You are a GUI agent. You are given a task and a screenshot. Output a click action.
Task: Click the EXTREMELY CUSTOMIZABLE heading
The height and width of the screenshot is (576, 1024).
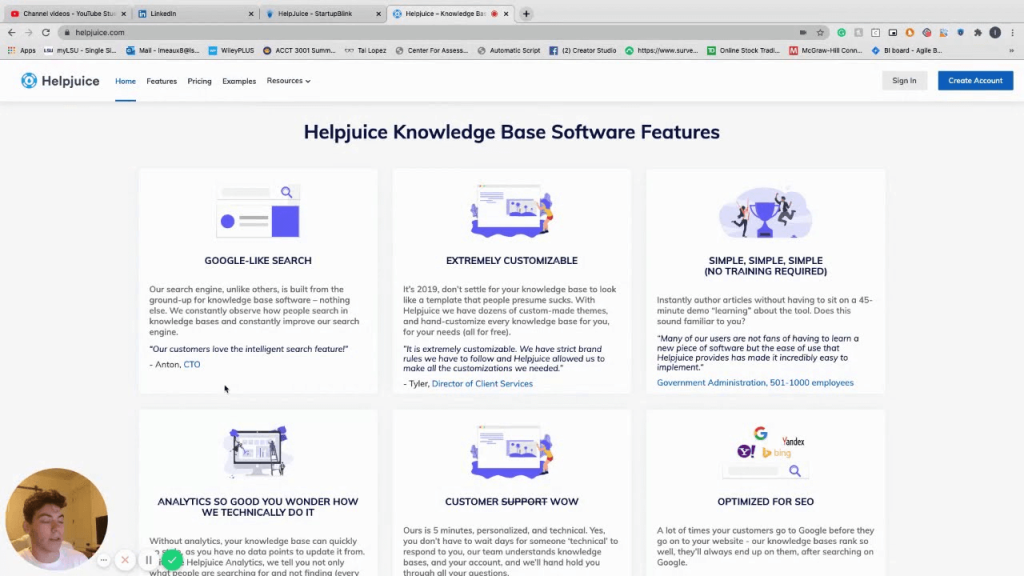tap(511, 261)
